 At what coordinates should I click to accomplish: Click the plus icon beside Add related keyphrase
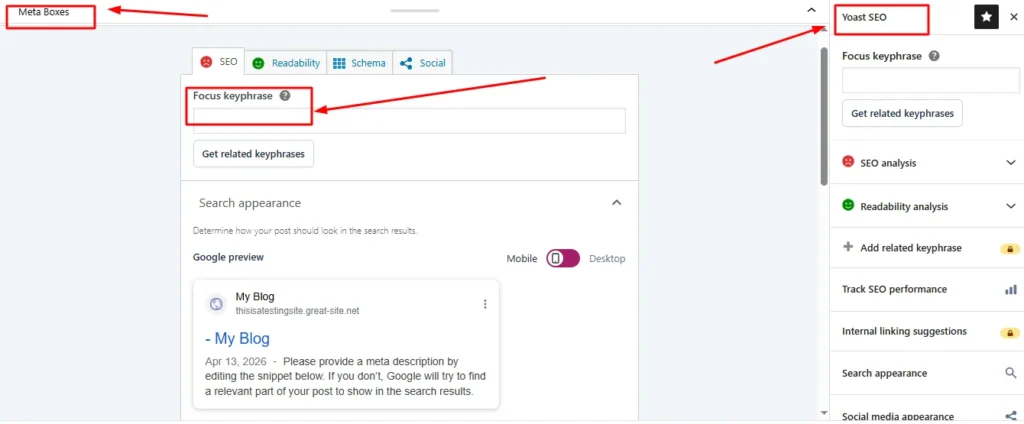(x=848, y=247)
